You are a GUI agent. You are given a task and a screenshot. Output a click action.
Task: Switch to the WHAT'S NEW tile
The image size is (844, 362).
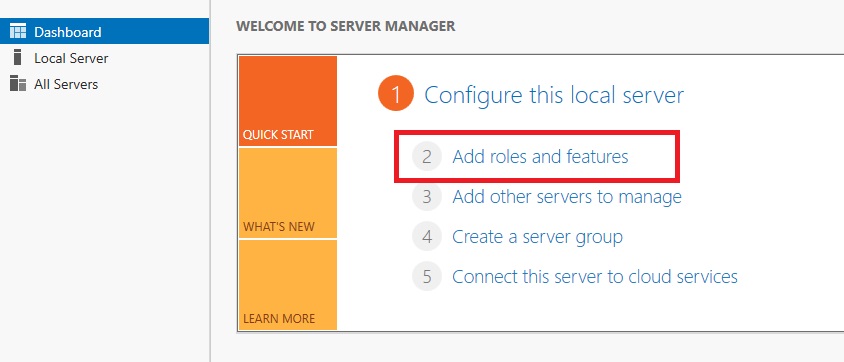(287, 193)
